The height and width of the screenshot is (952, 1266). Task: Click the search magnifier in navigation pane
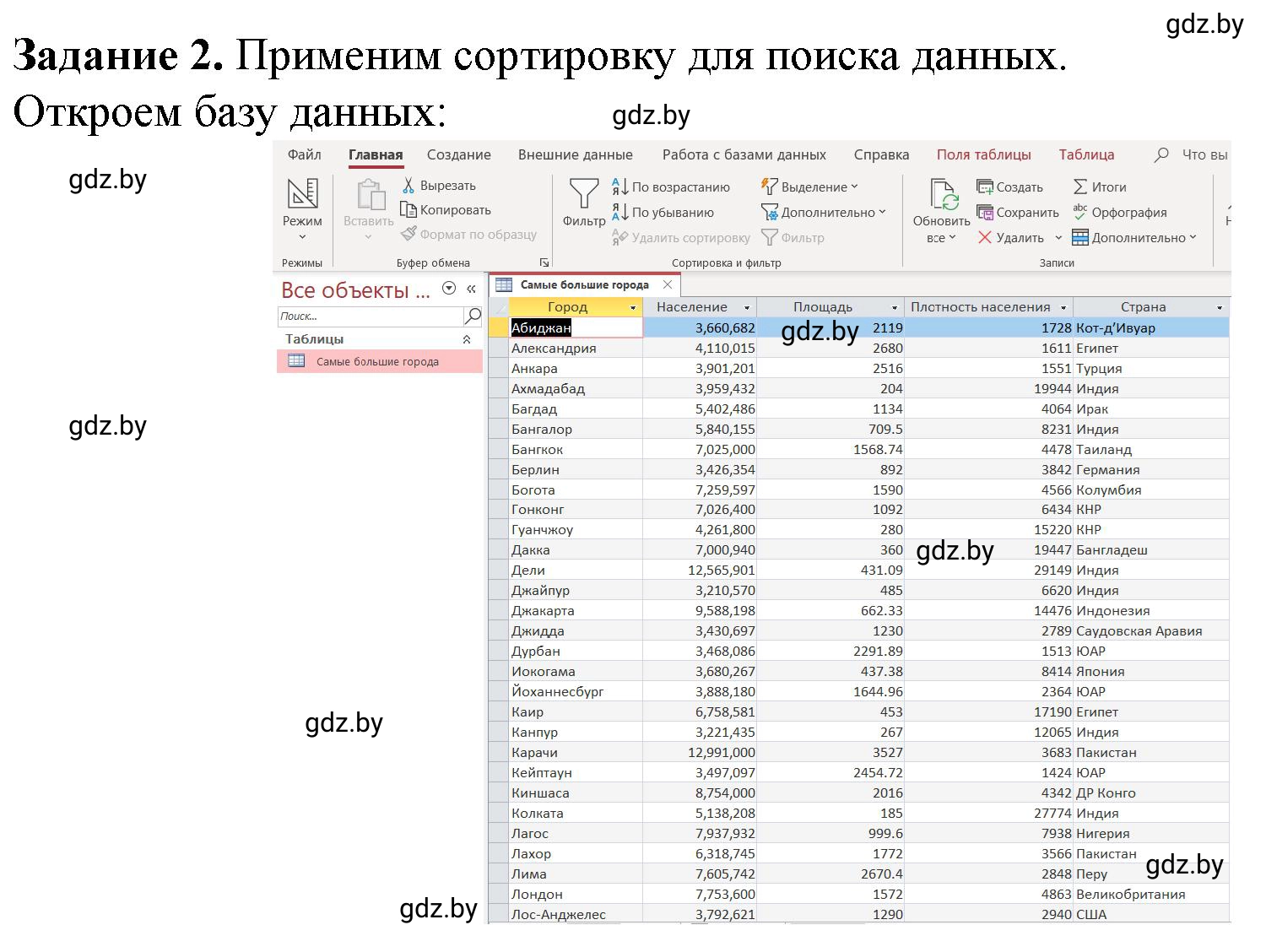tap(473, 316)
